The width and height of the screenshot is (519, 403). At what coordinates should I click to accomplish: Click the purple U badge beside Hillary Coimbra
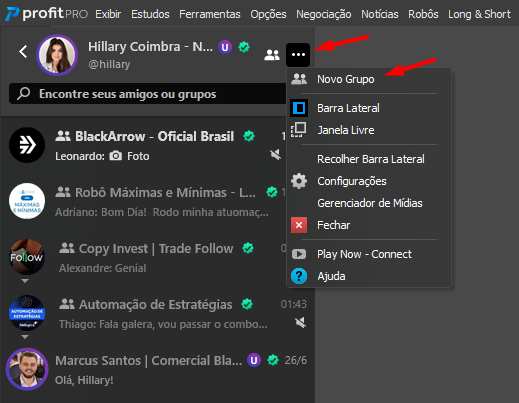pos(225,47)
